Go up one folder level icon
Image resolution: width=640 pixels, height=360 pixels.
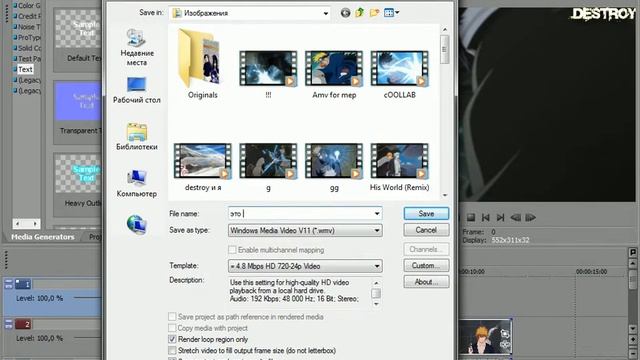click(x=360, y=13)
